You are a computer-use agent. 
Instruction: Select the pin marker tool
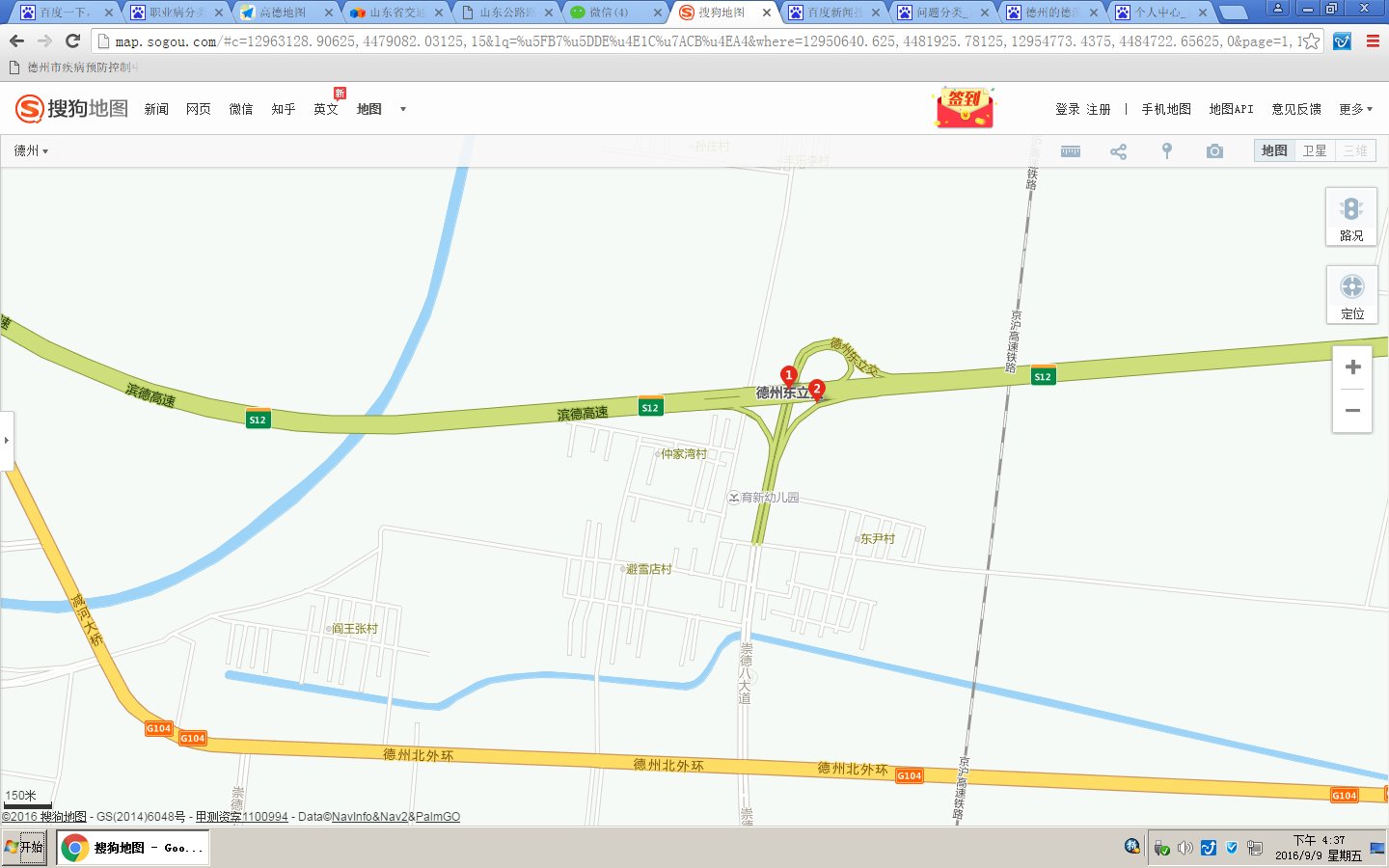1166,151
